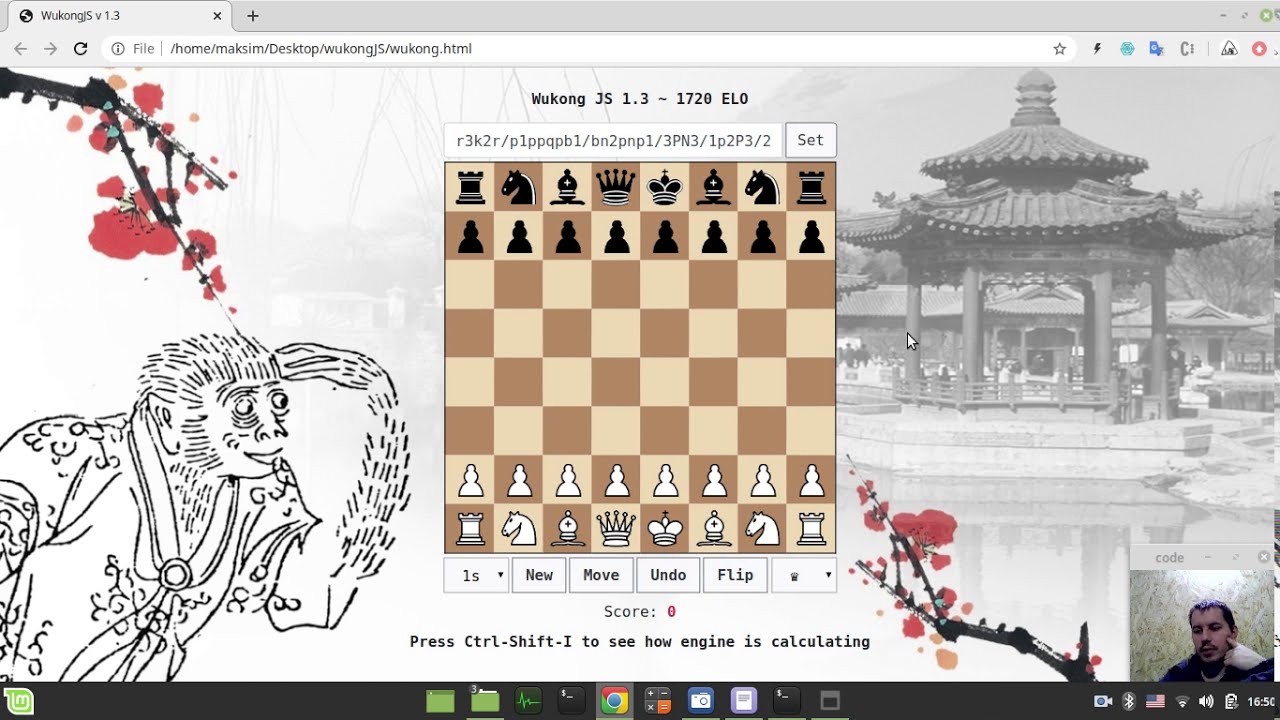Select the white rook on a1
The image size is (1280, 720).
coord(470,528)
